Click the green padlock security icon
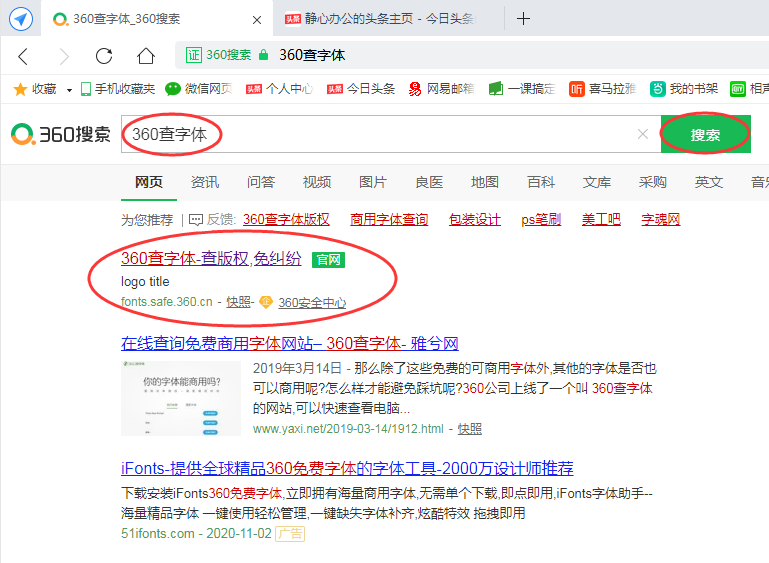The width and height of the screenshot is (769, 563). point(263,54)
